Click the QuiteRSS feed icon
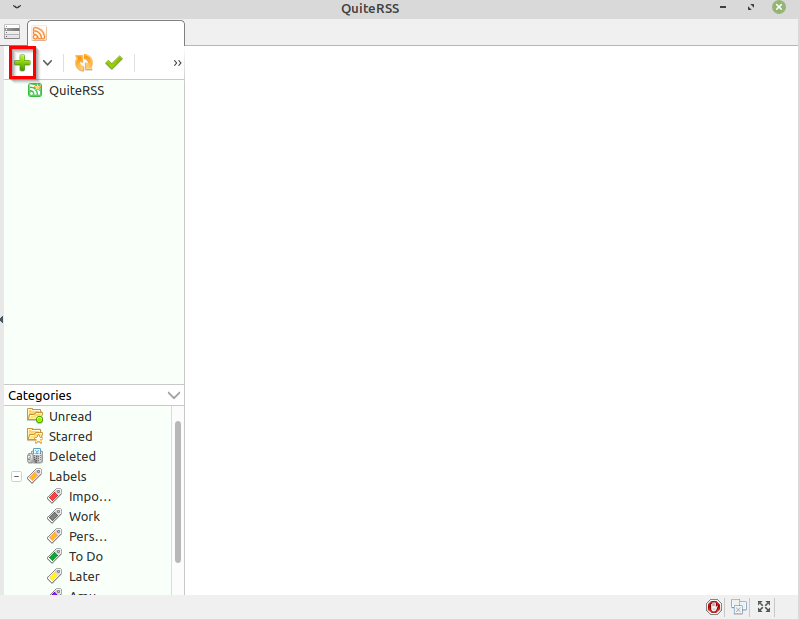This screenshot has width=800, height=620. (35, 90)
